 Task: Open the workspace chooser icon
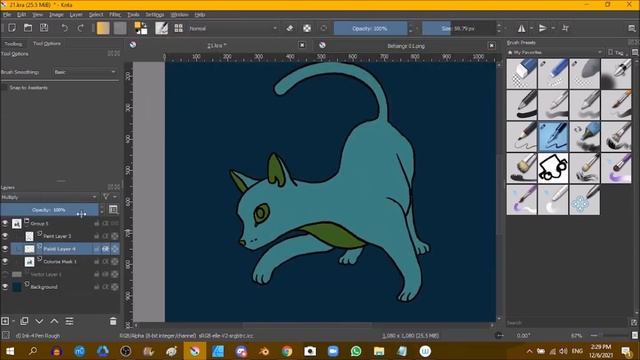tap(631, 28)
